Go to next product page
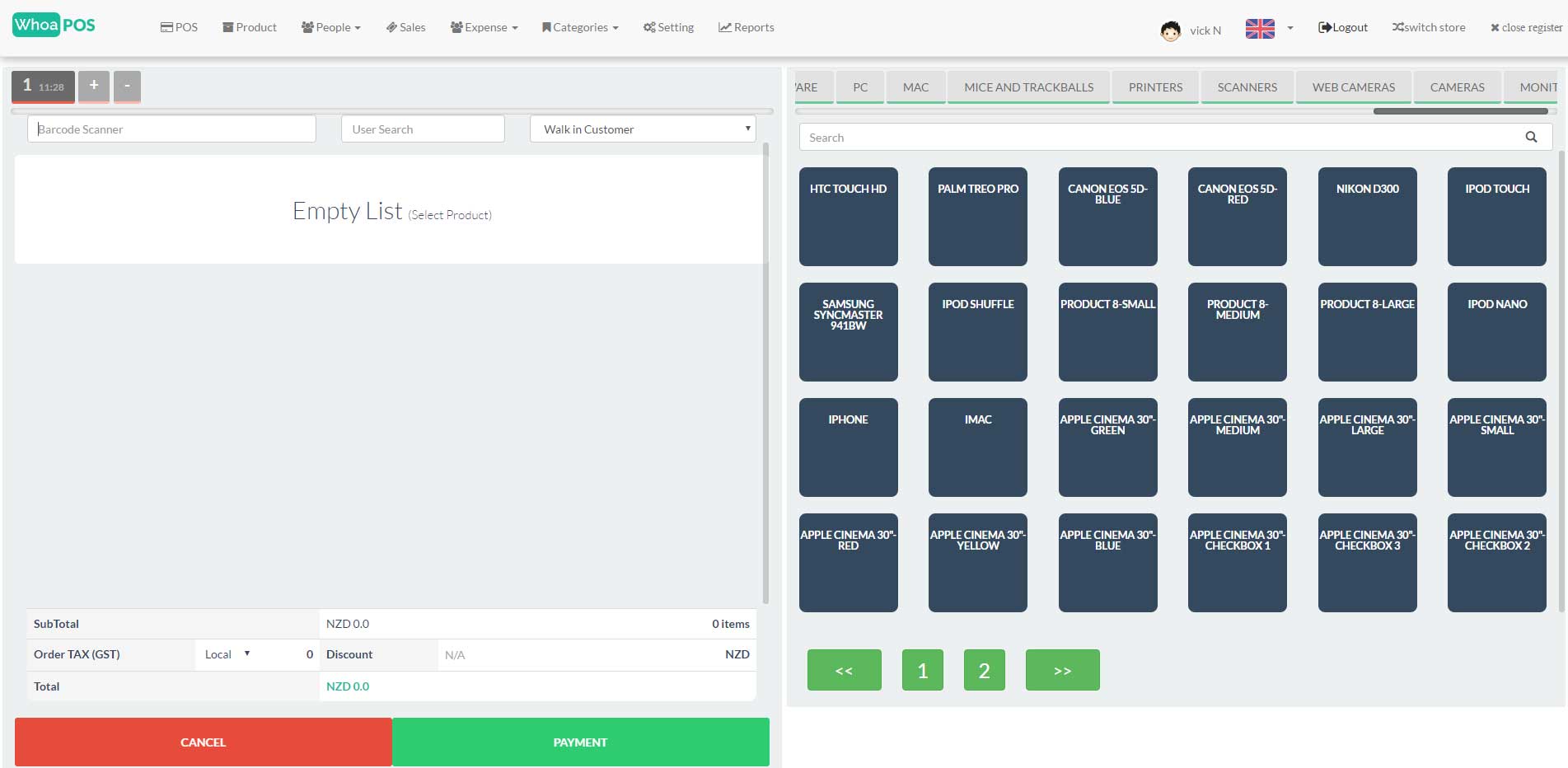Viewport: 1568px width, 768px height. coord(1062,670)
